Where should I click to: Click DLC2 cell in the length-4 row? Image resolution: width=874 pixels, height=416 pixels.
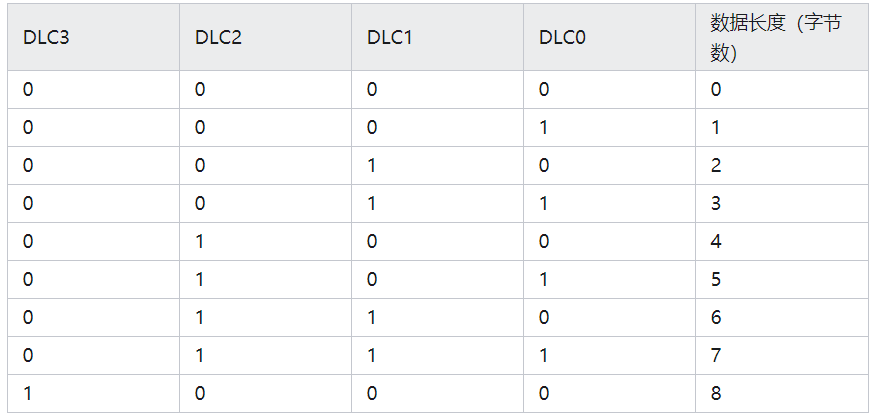tap(200, 241)
